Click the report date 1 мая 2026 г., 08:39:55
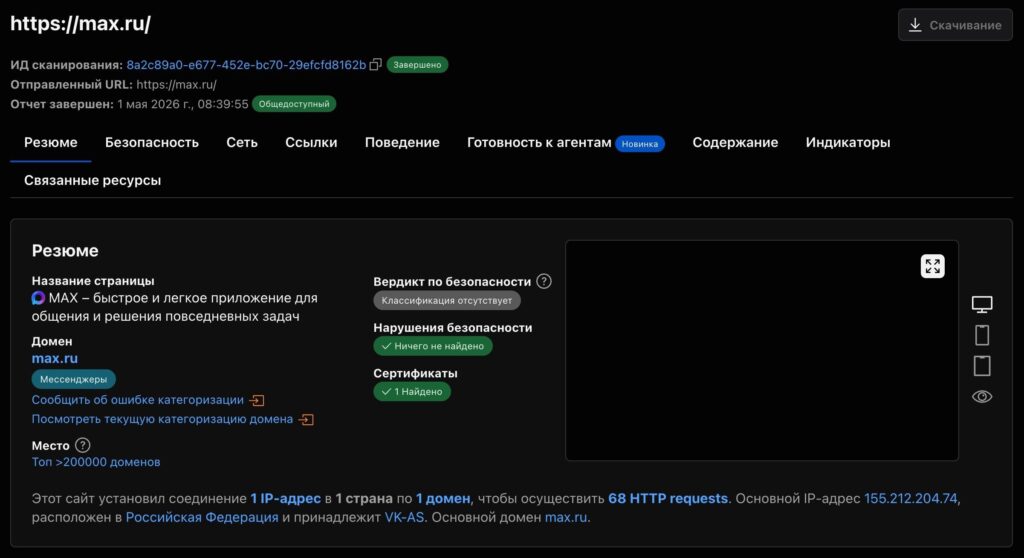This screenshot has height=558, width=1024. click(x=183, y=104)
